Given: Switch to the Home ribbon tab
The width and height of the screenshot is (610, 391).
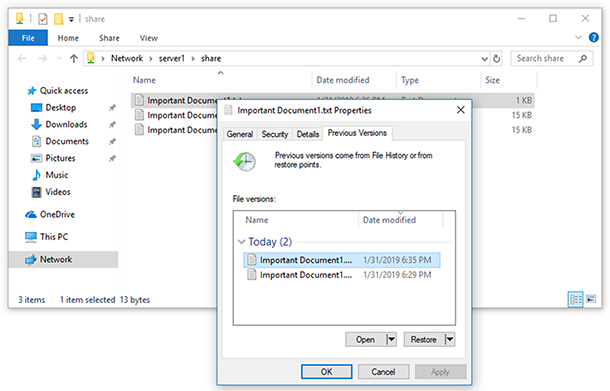Looking at the screenshot, I should (68, 38).
